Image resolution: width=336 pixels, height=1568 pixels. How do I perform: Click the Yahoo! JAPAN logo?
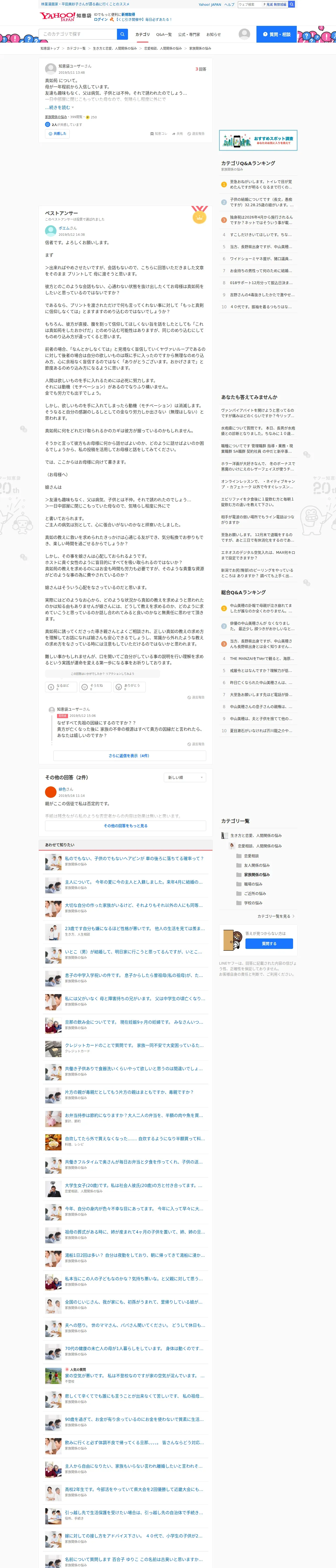point(57,16)
